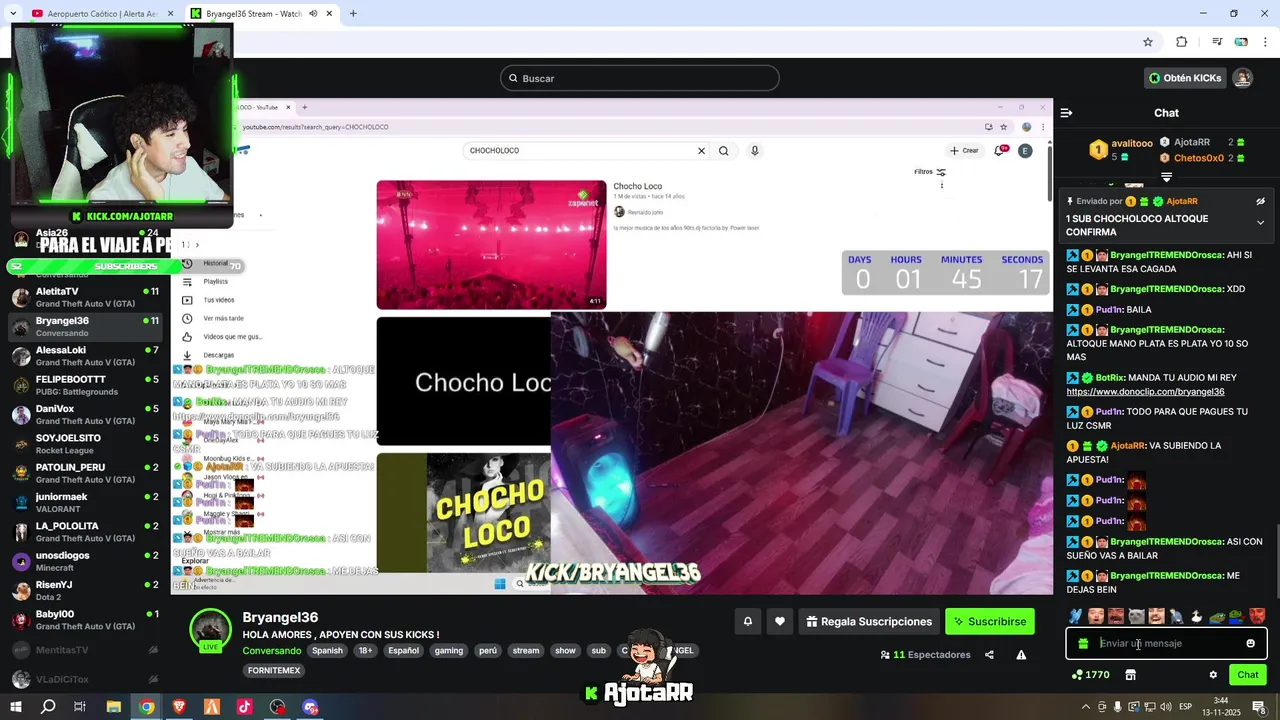Open the Windows notification center icon

pos(1259,707)
